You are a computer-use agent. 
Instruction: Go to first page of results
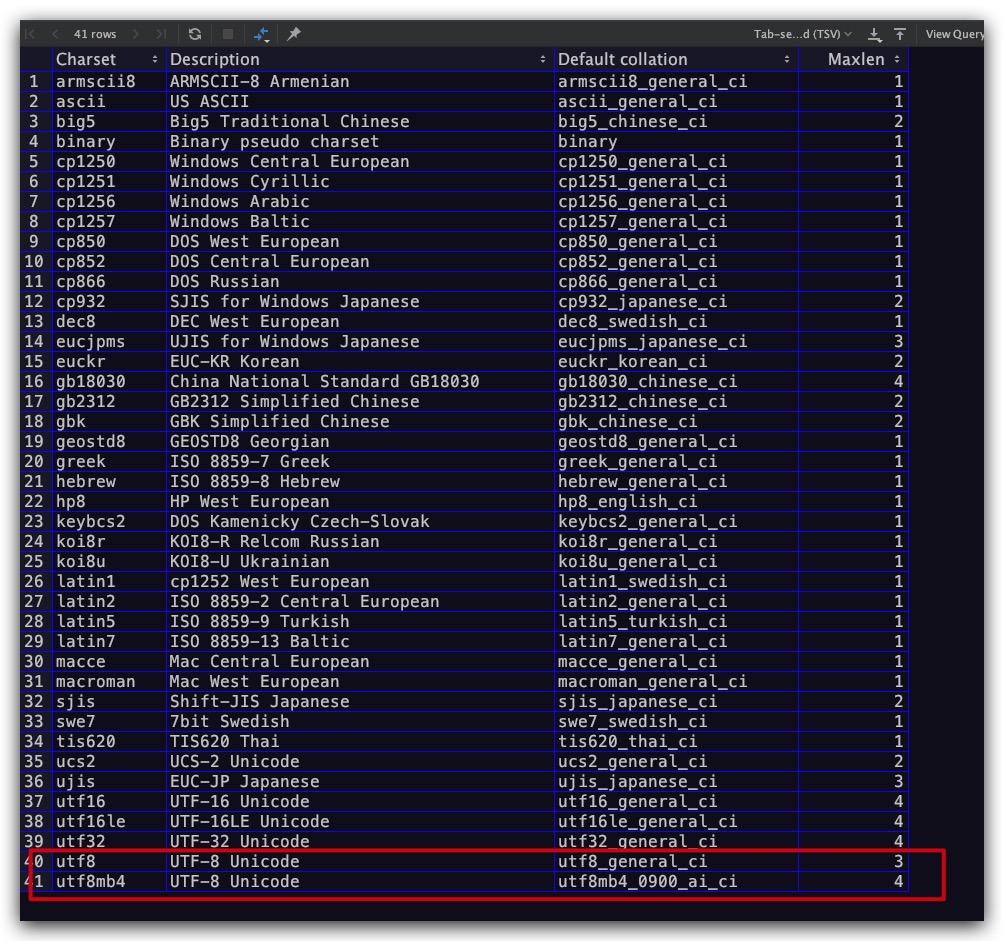[x=29, y=34]
